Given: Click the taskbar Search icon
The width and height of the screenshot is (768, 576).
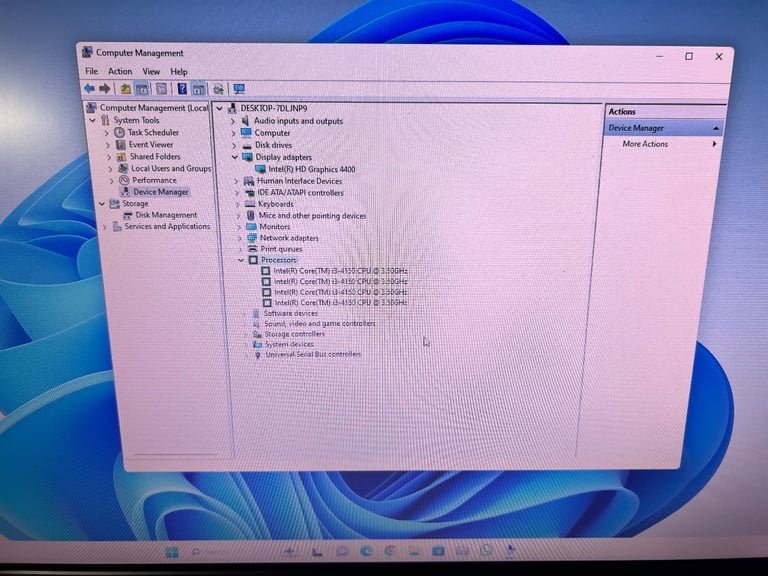Looking at the screenshot, I should [x=196, y=552].
